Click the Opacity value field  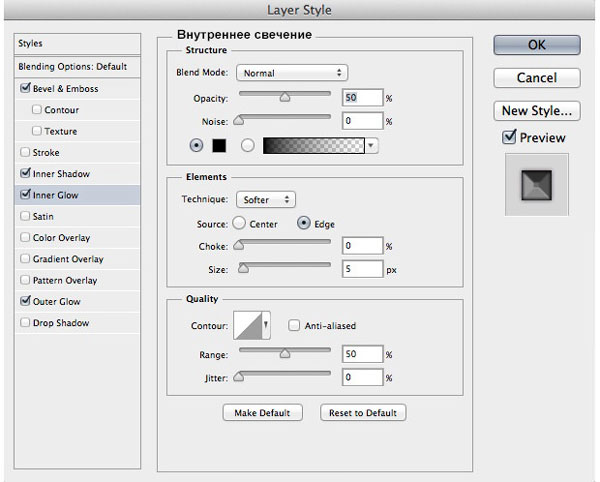tap(362, 98)
